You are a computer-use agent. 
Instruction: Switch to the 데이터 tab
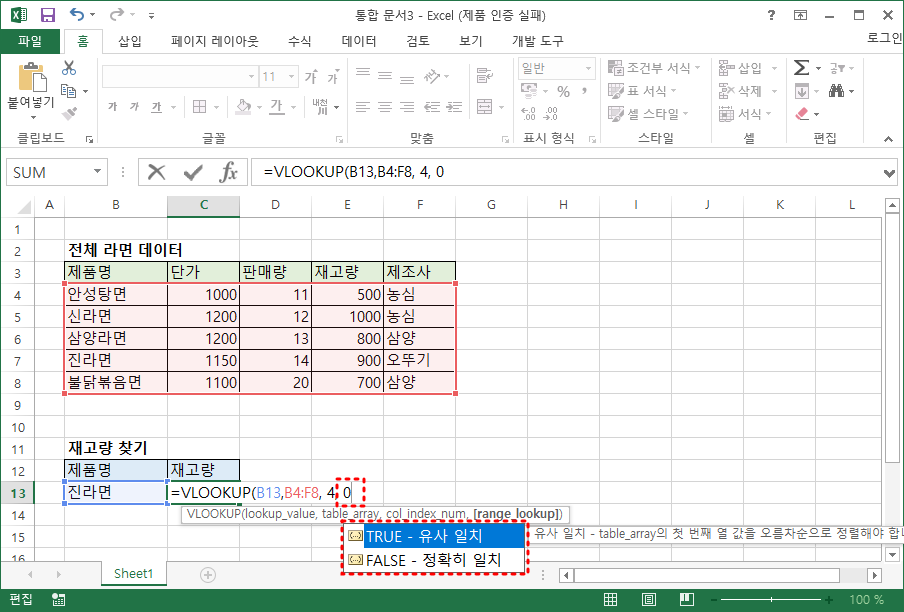(x=359, y=41)
